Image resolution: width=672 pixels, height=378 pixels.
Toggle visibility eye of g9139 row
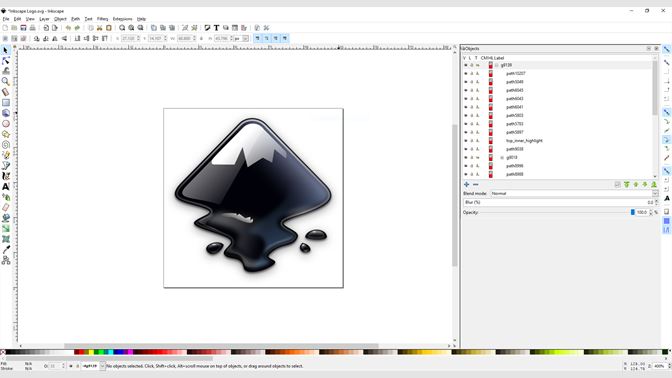coord(466,65)
